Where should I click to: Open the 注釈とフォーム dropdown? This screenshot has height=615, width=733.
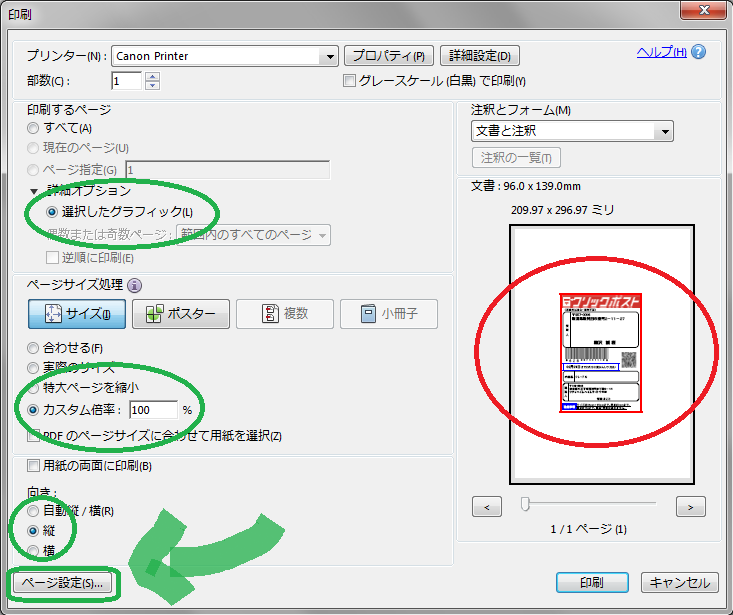click(x=572, y=131)
